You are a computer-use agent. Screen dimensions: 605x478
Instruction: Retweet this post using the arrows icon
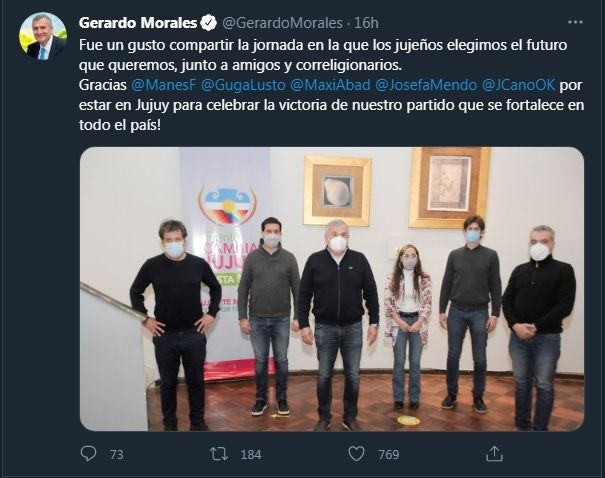click(219, 454)
